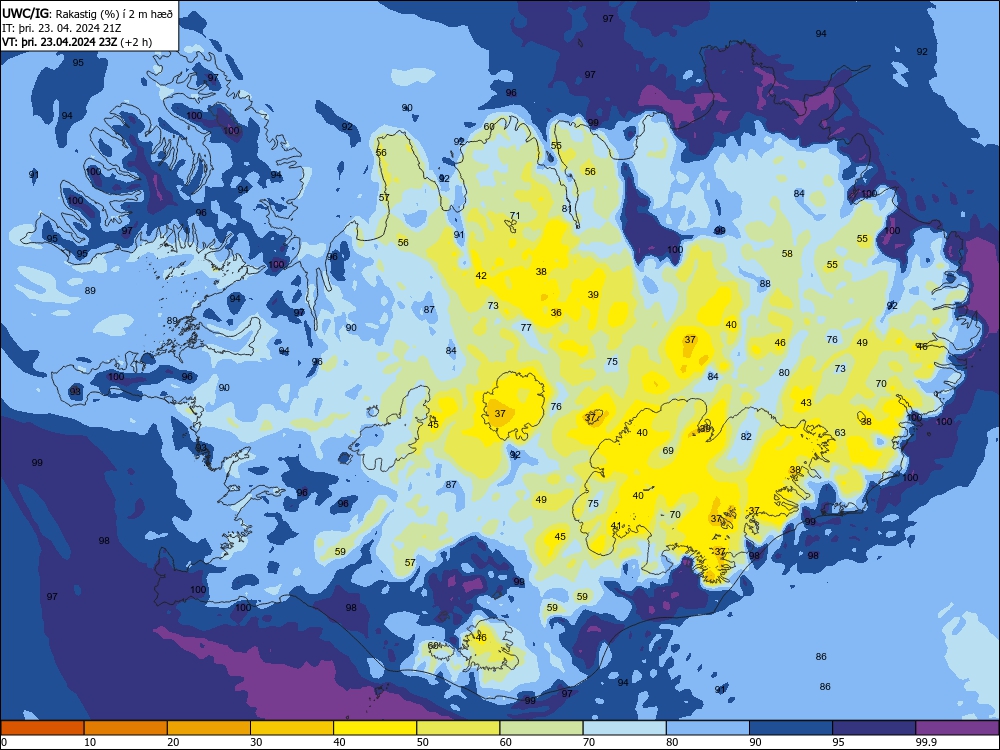Screen dimensions: 1000x750
Task: Click the purple legend swatch above 99.9
Action: coord(957,728)
